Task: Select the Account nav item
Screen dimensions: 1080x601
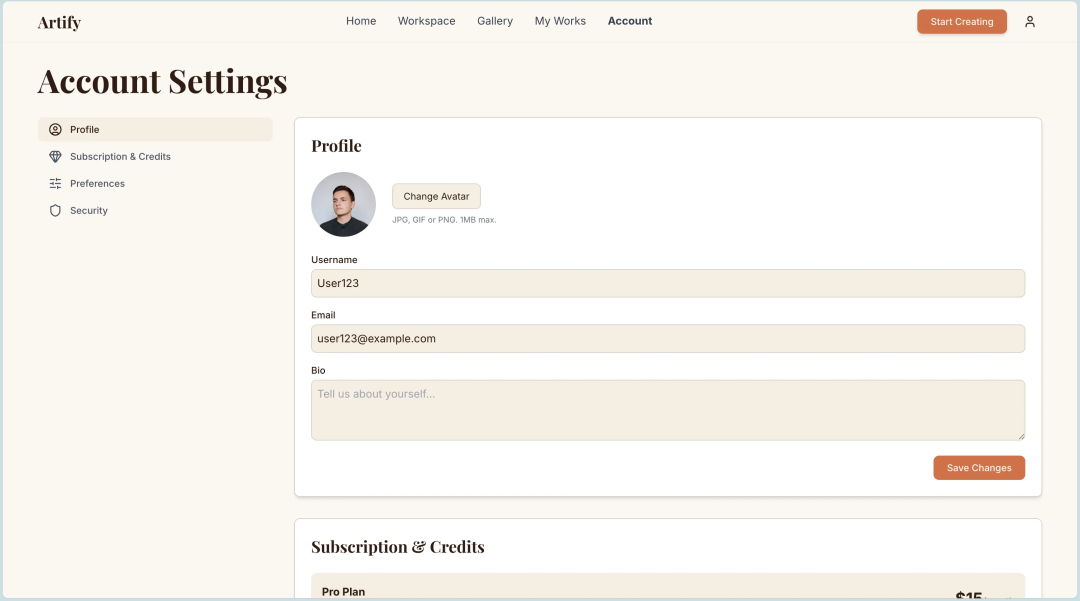Action: click(x=630, y=21)
